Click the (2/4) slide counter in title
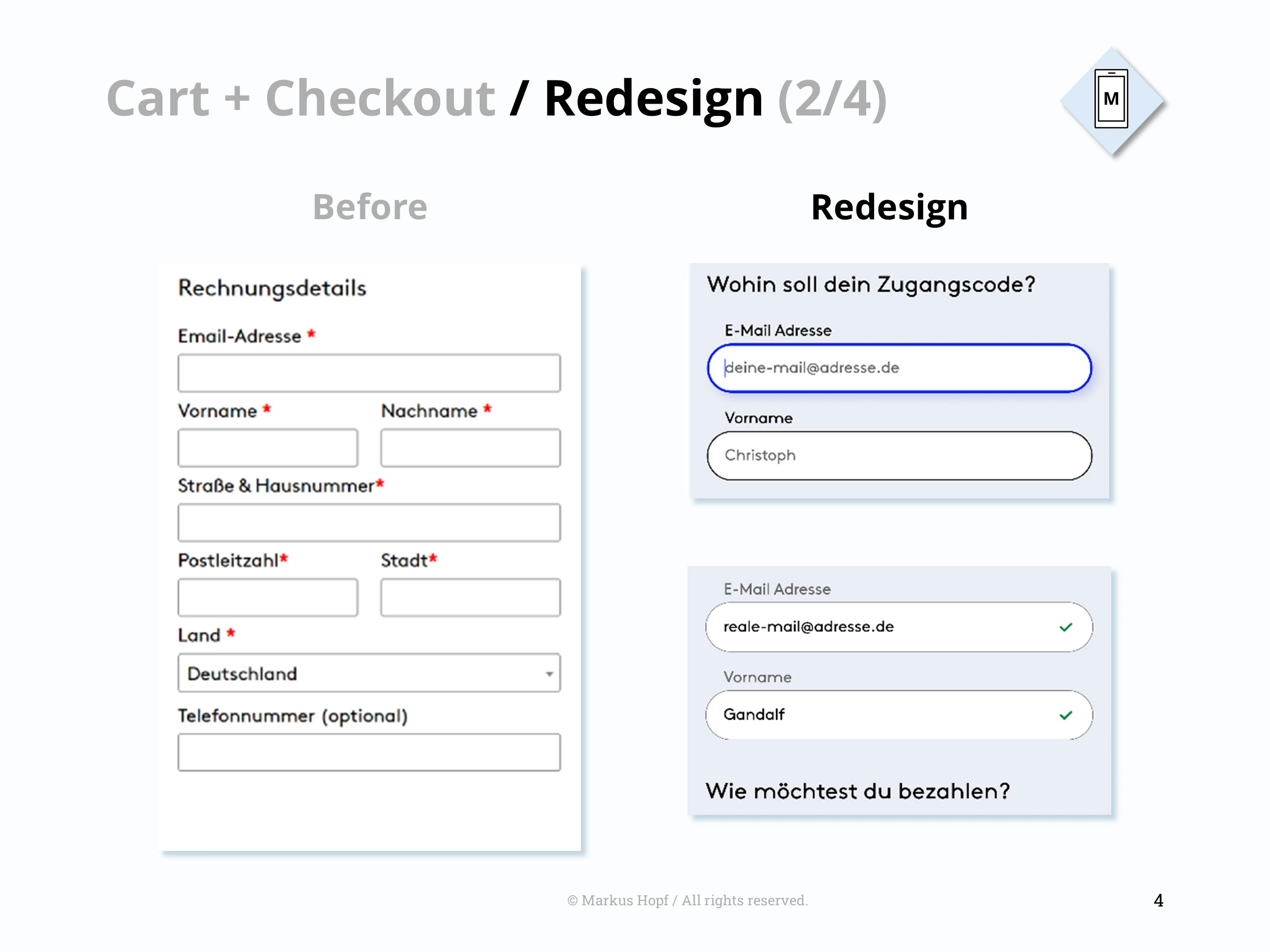1270x952 pixels. click(x=833, y=100)
